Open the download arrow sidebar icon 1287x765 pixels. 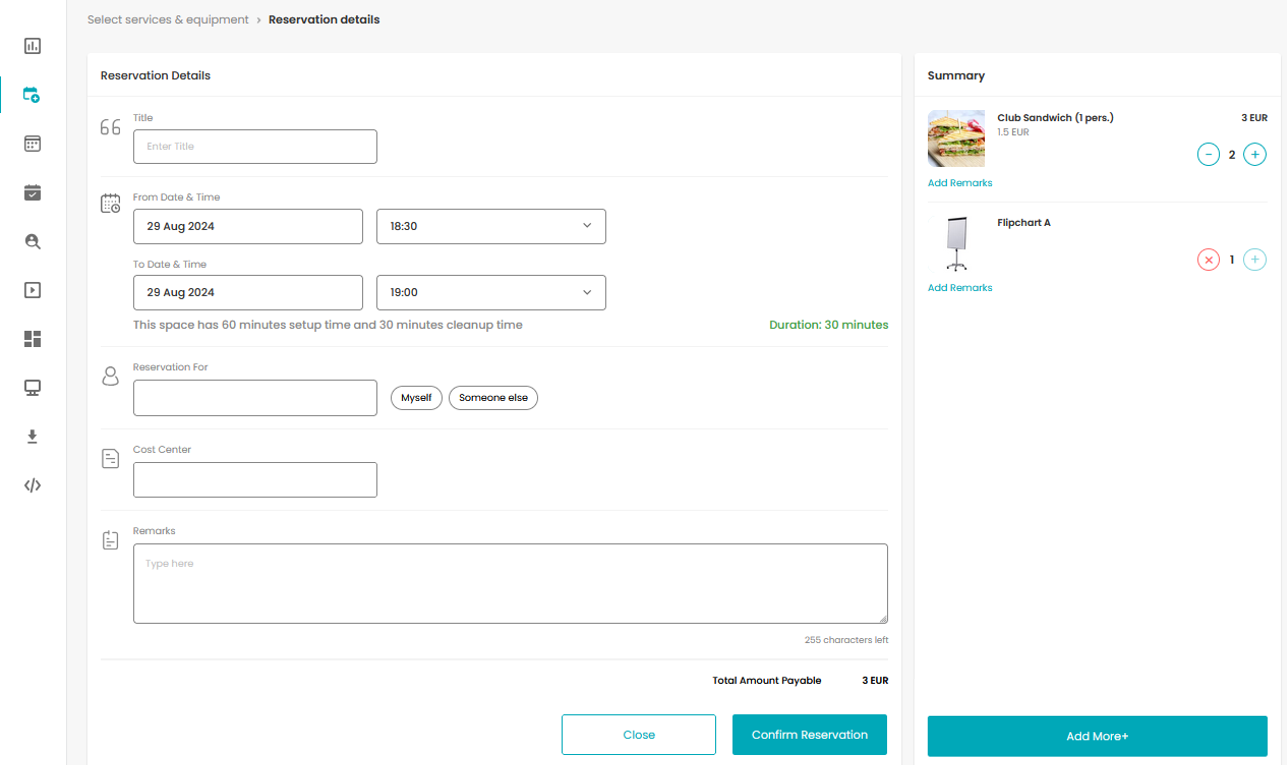pyautogui.click(x=32, y=437)
